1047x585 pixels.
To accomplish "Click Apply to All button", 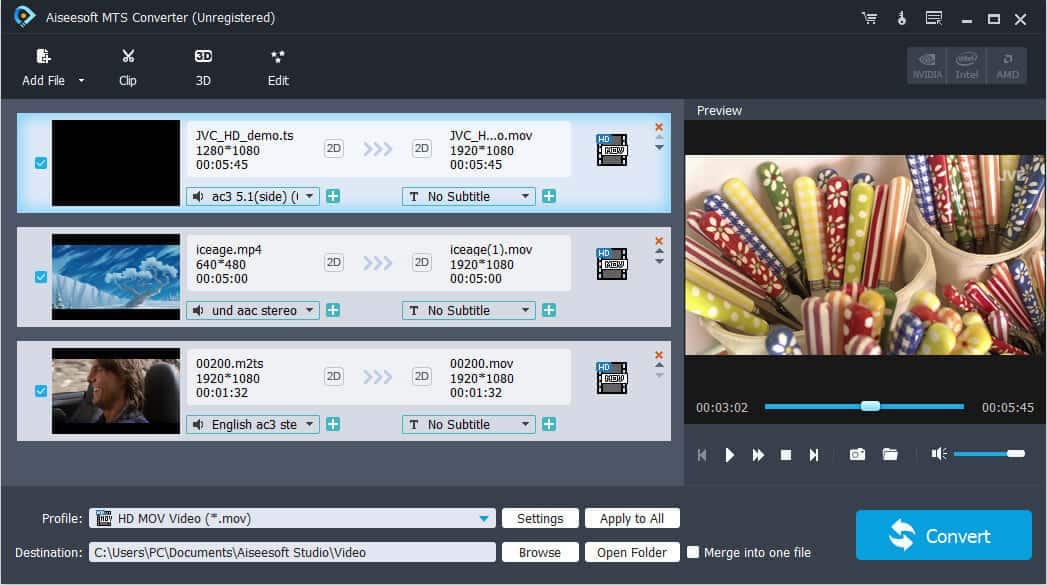I will pos(632,518).
